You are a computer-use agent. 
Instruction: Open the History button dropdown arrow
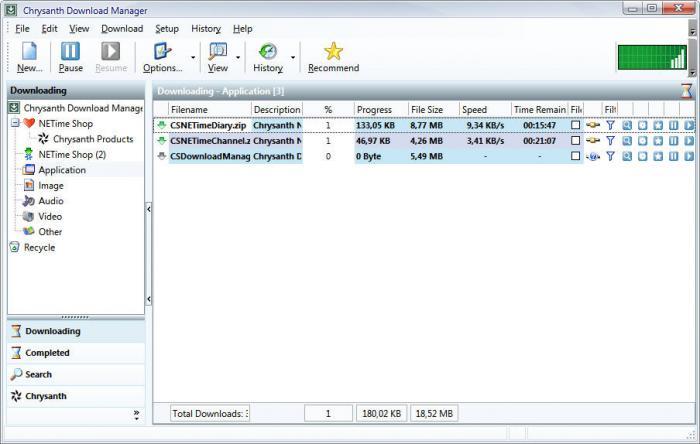293,58
